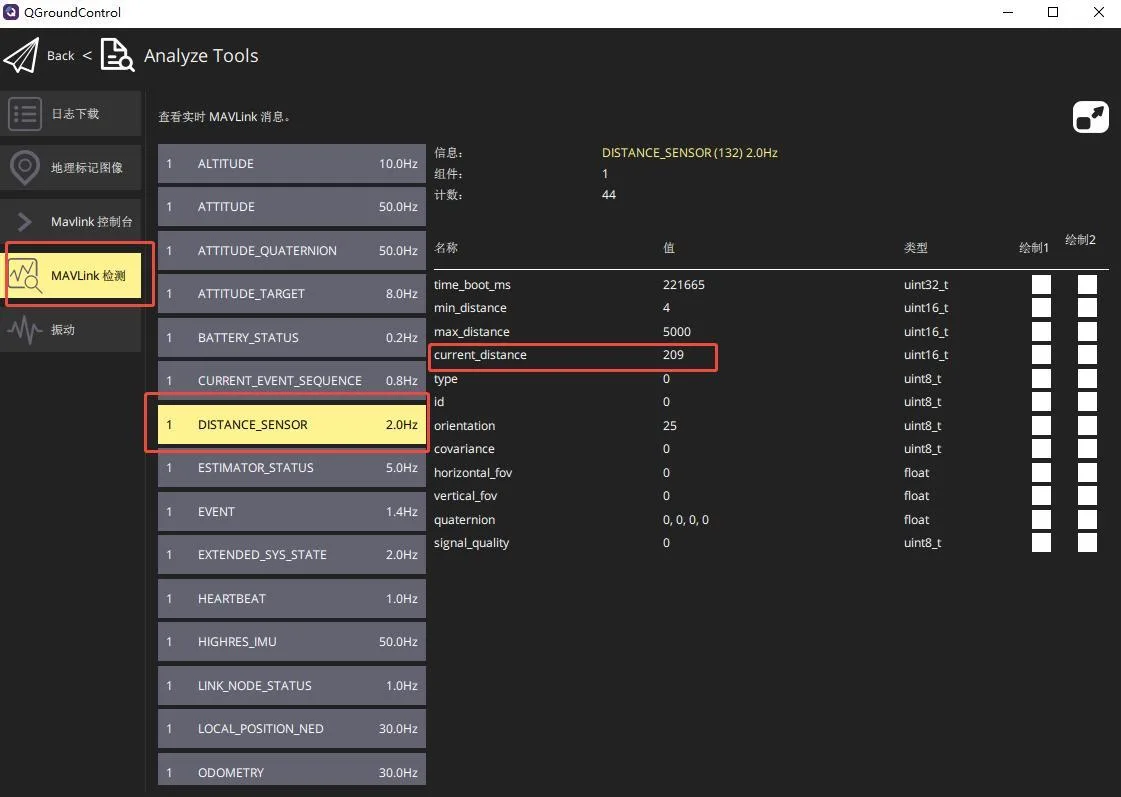Click the log download list icon

tap(25, 114)
